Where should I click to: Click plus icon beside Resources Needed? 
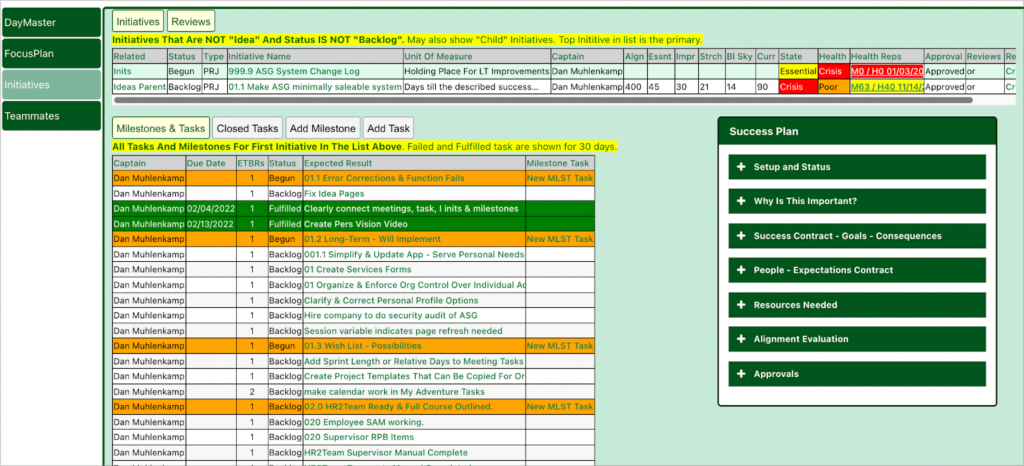[x=741, y=305]
